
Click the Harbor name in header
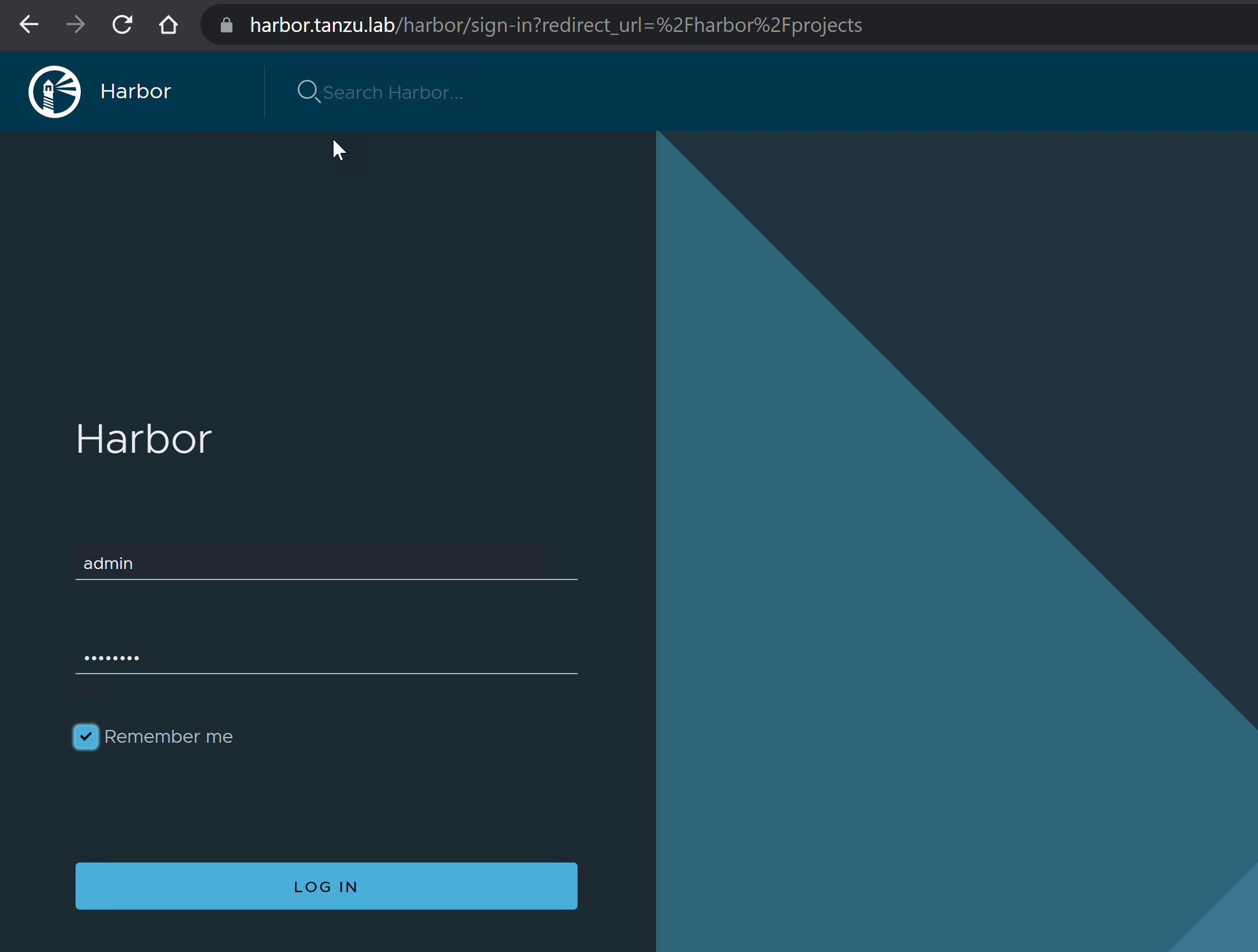[x=135, y=91]
